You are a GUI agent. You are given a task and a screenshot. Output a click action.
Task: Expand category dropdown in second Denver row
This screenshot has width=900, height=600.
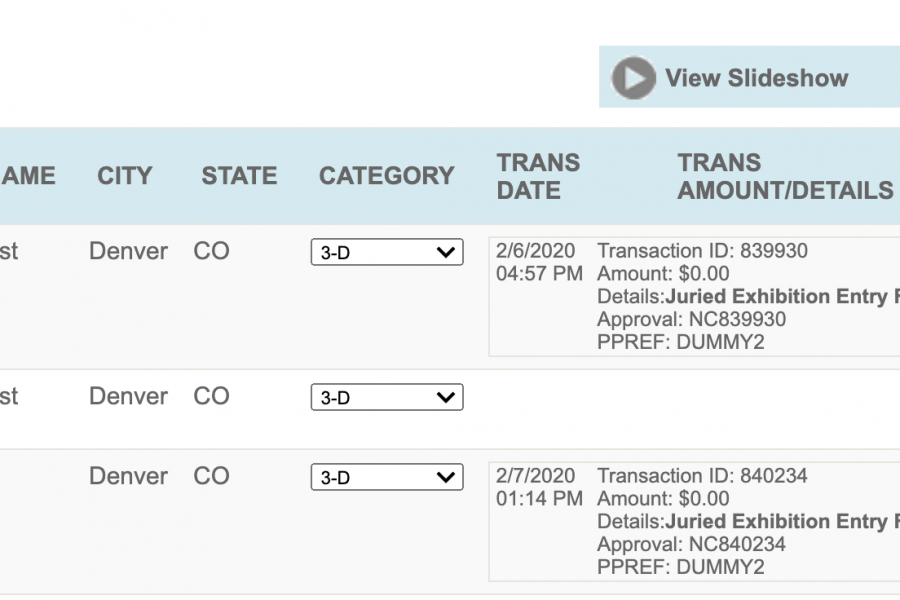387,397
